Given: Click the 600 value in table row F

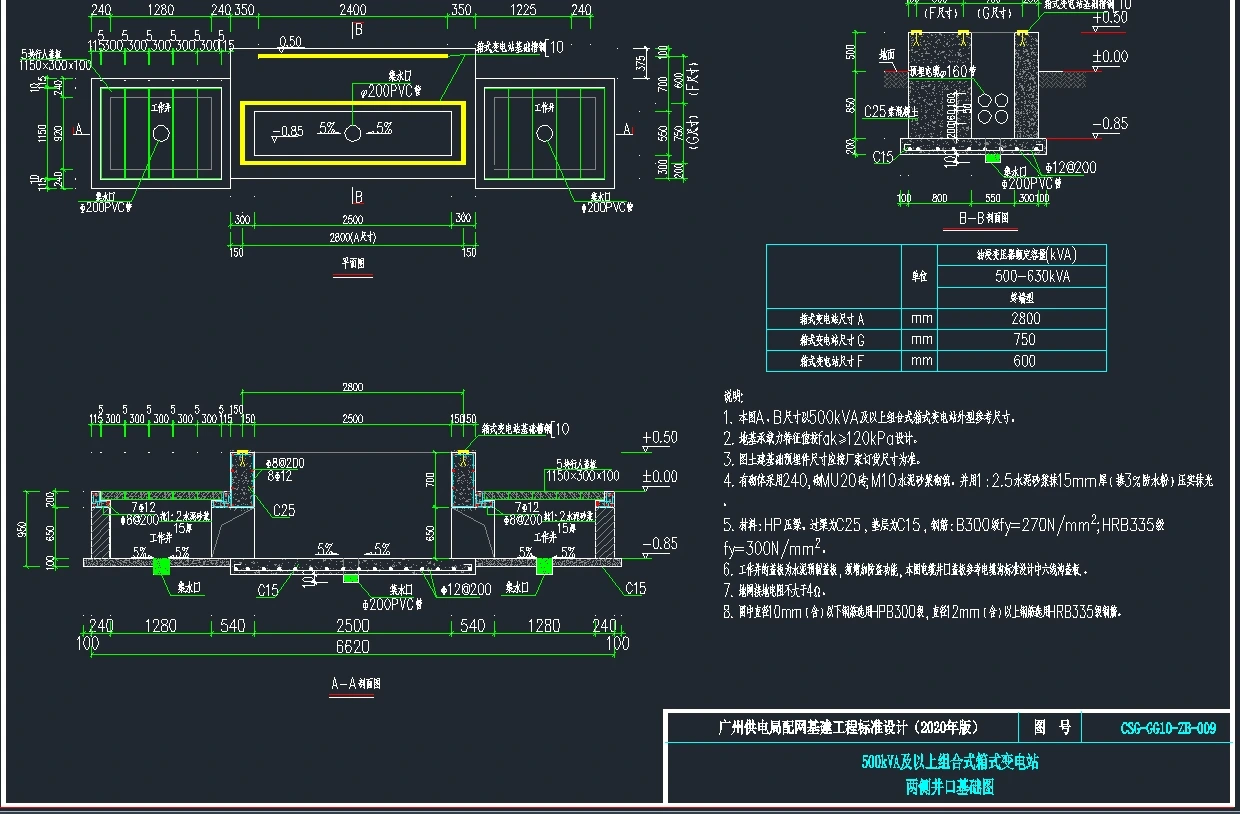Looking at the screenshot, I should pos(1024,361).
